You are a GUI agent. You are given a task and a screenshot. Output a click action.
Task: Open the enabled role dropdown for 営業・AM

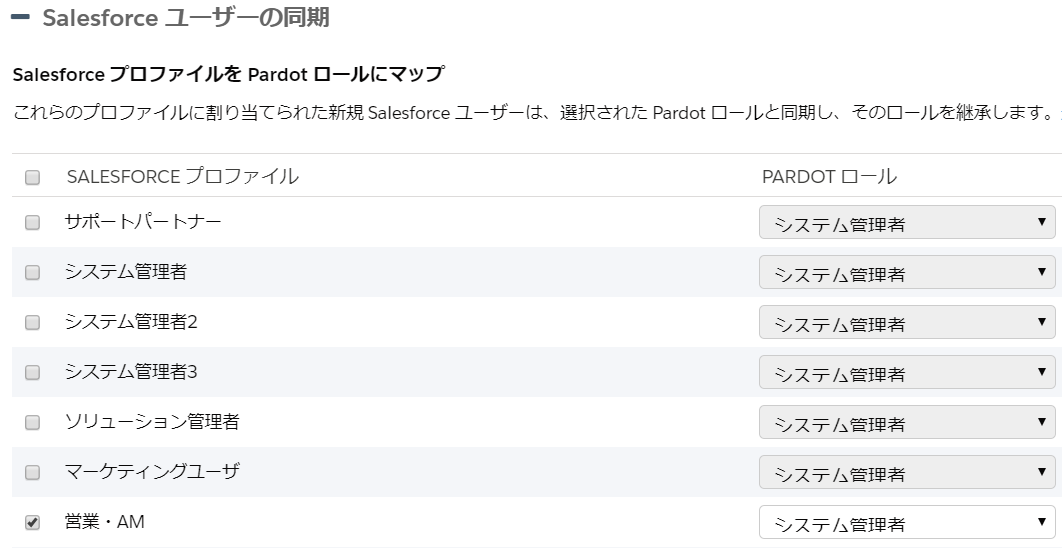[907, 522]
